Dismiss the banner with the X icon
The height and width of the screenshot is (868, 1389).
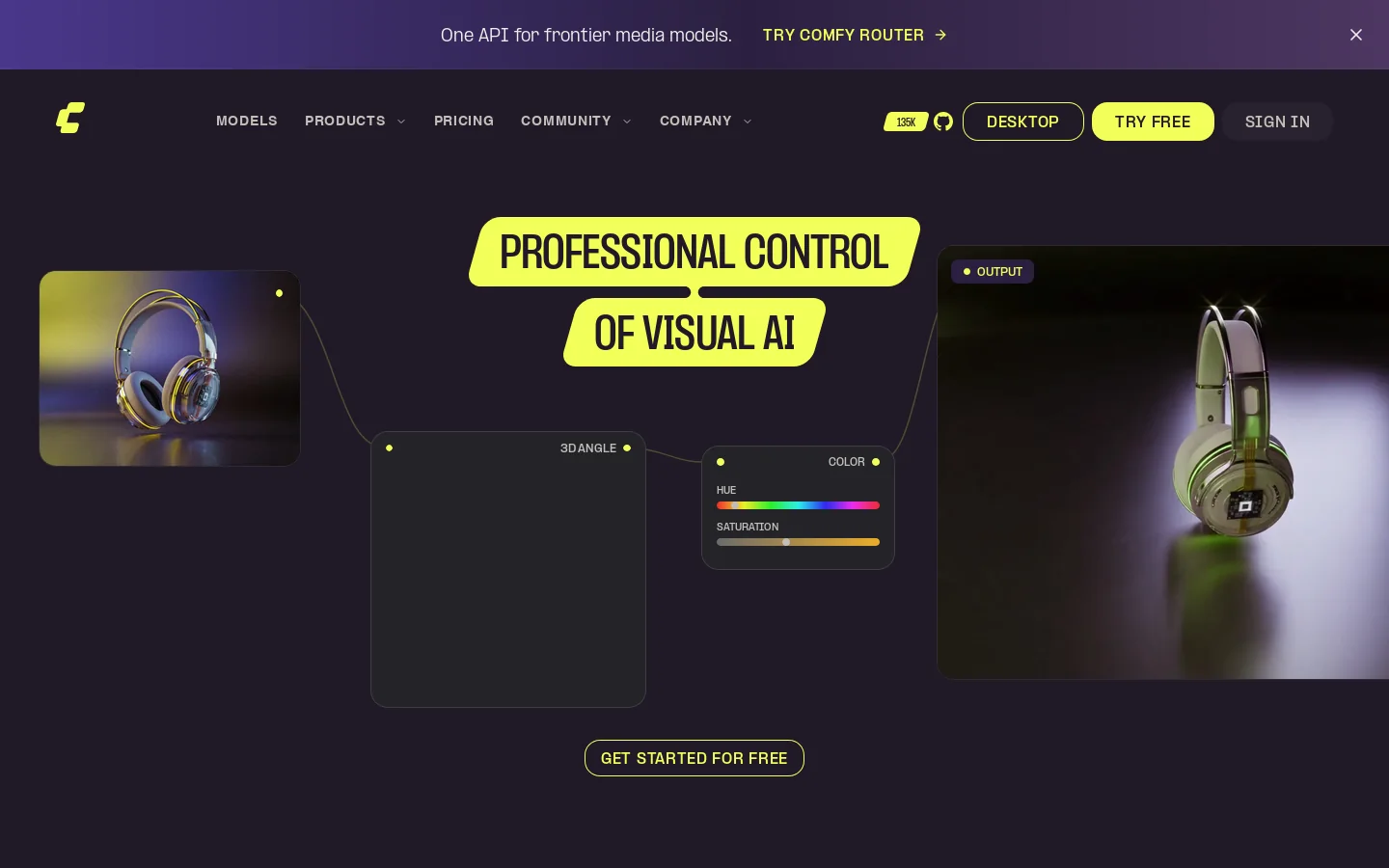point(1356,35)
